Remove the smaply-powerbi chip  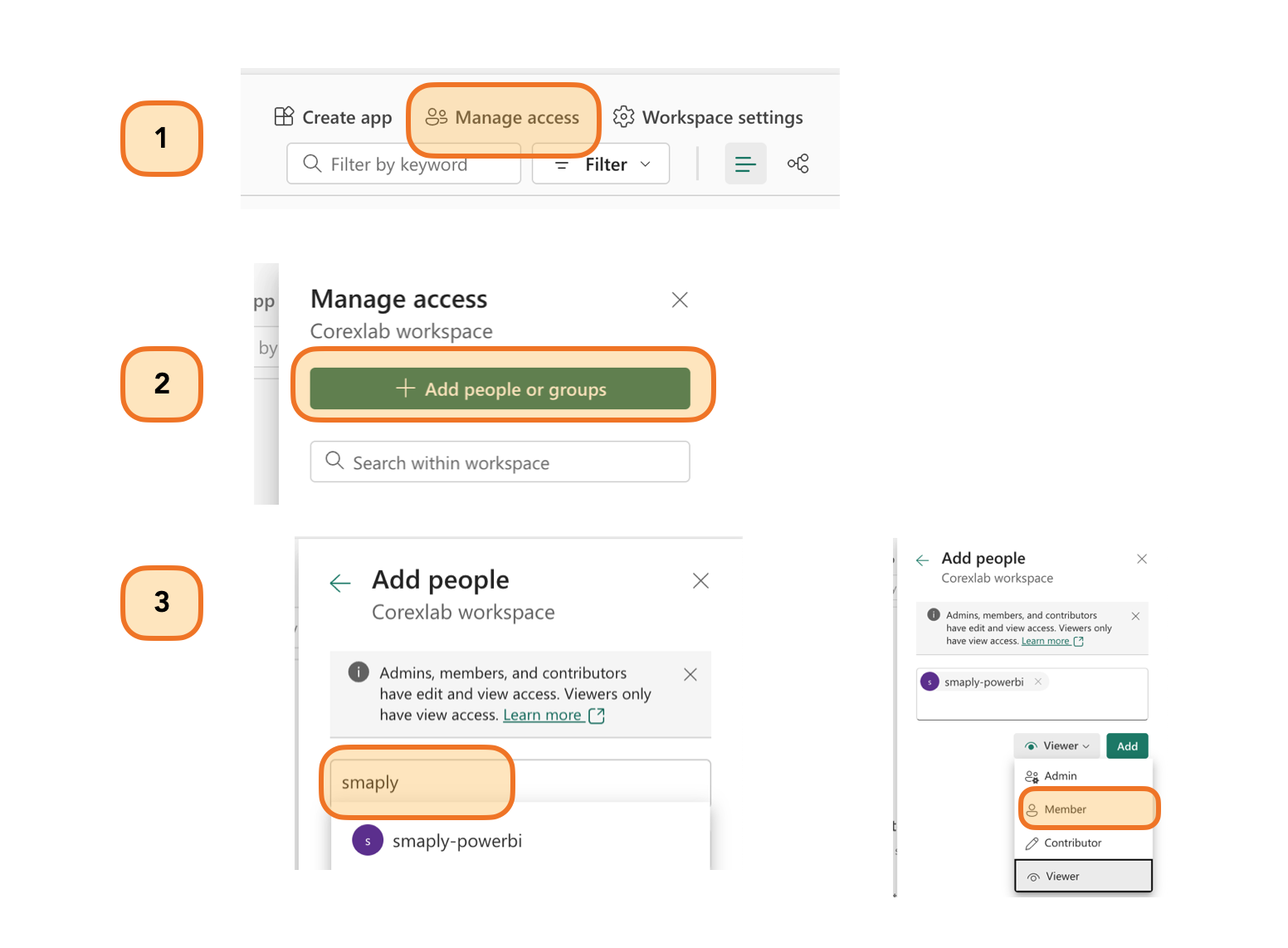[1037, 682]
